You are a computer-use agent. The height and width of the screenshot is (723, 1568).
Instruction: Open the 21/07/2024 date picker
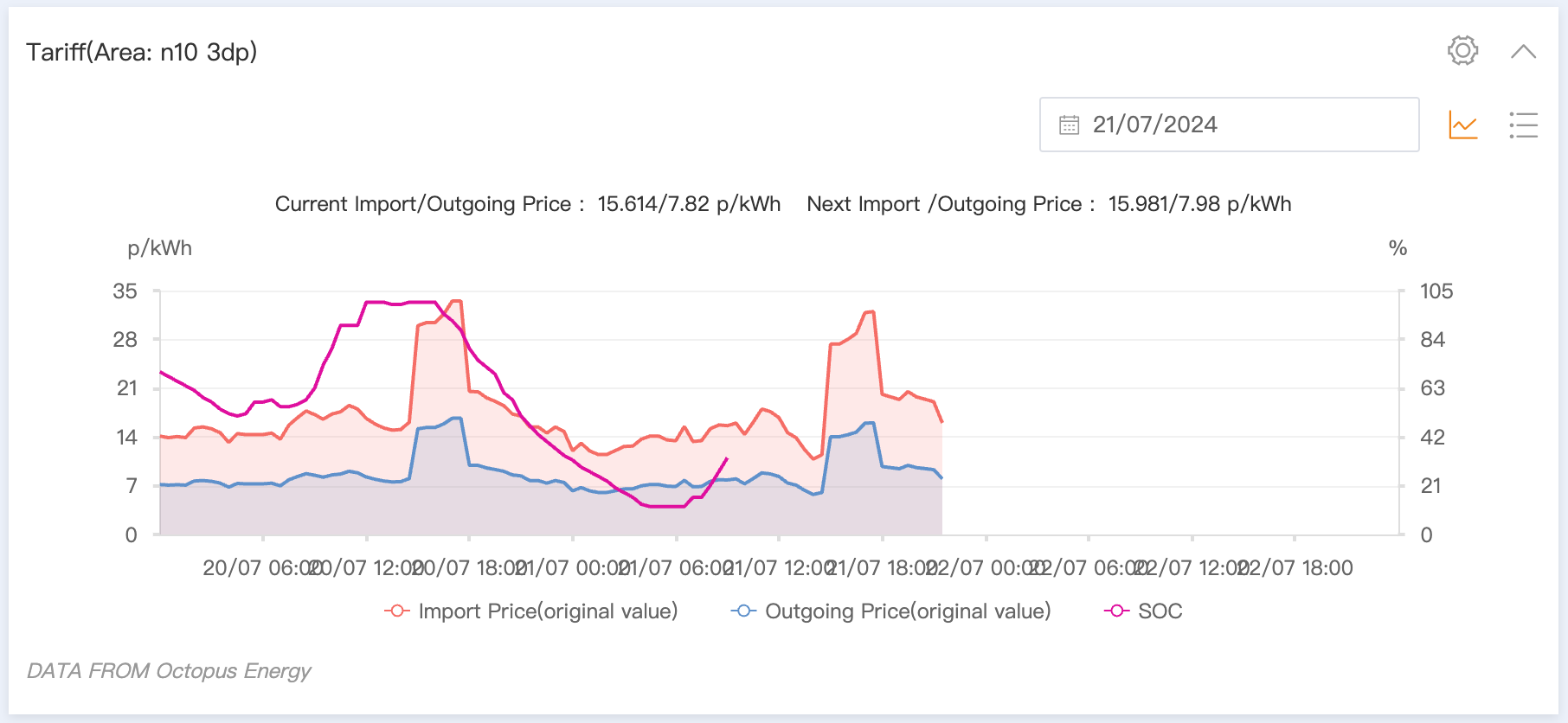click(x=1229, y=125)
